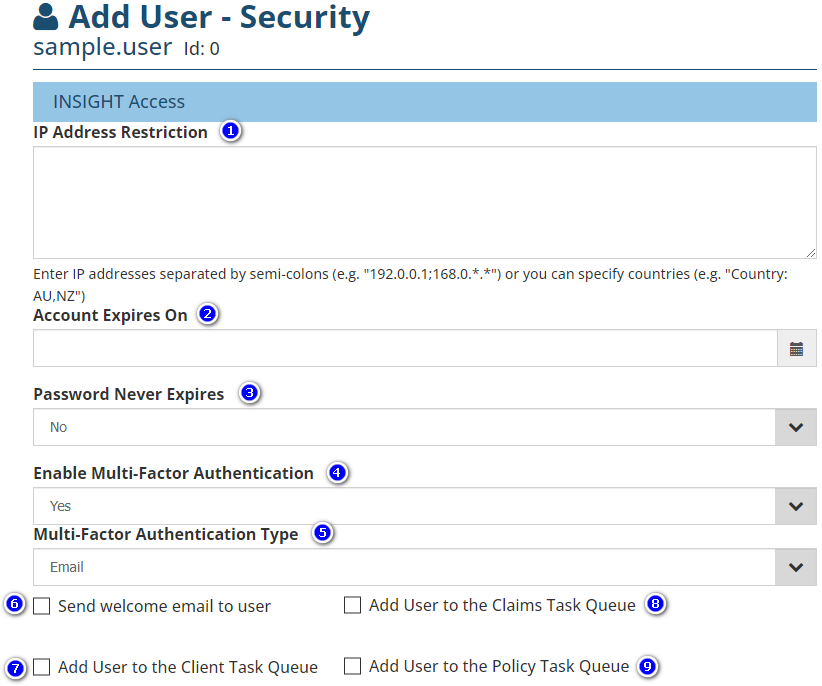Click numbered marker 8 beside Claims Task Queue

(655, 604)
